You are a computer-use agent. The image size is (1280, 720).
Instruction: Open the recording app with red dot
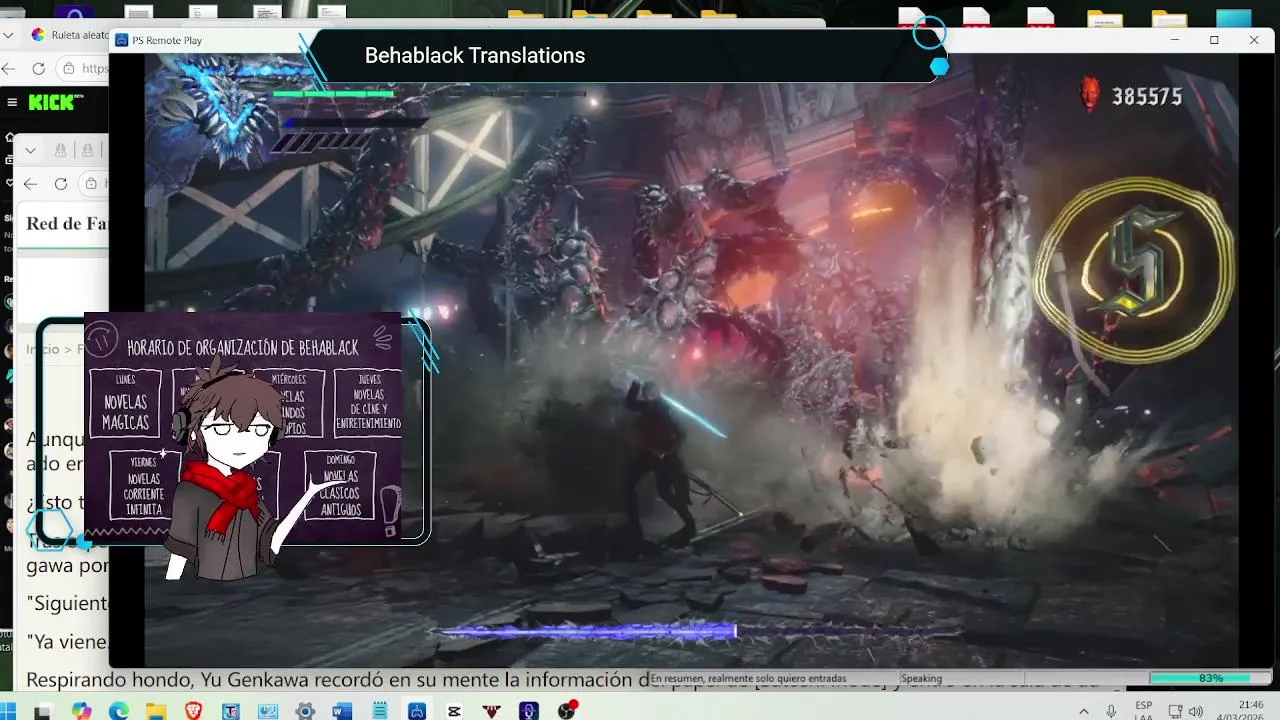567,711
